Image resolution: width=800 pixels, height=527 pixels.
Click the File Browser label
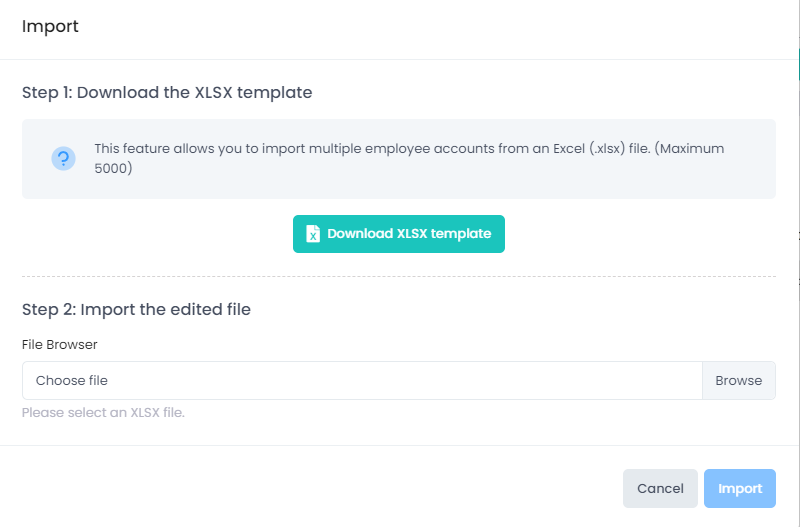[60, 344]
